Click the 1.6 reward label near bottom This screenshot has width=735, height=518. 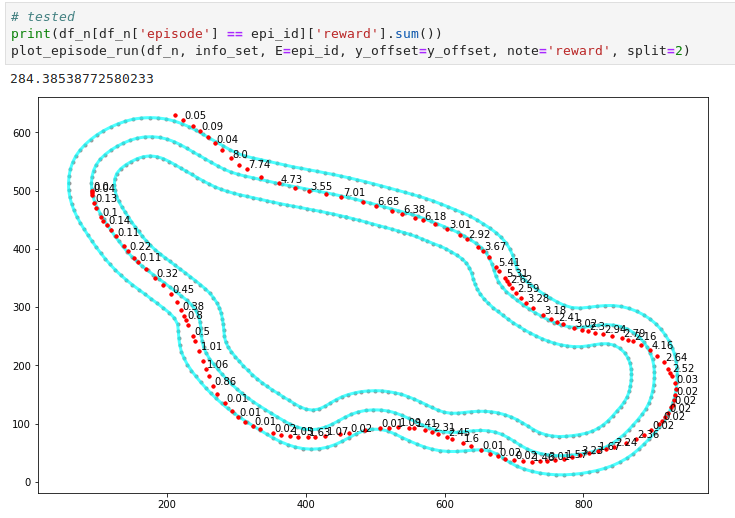(x=471, y=439)
